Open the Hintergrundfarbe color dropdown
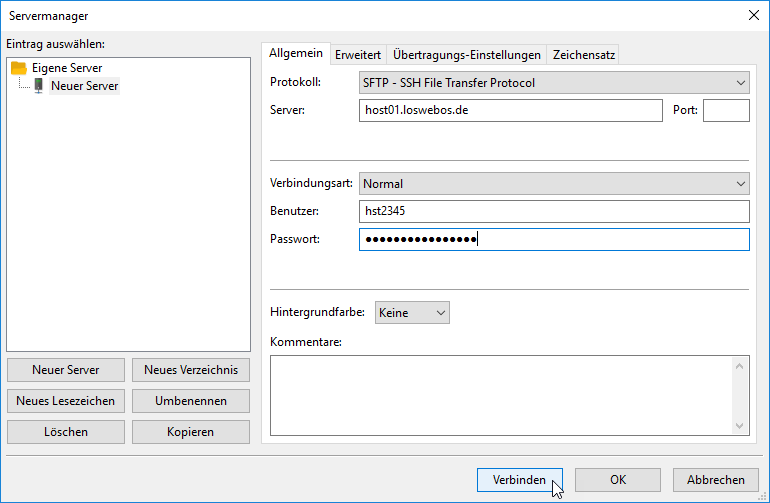 [x=412, y=313]
